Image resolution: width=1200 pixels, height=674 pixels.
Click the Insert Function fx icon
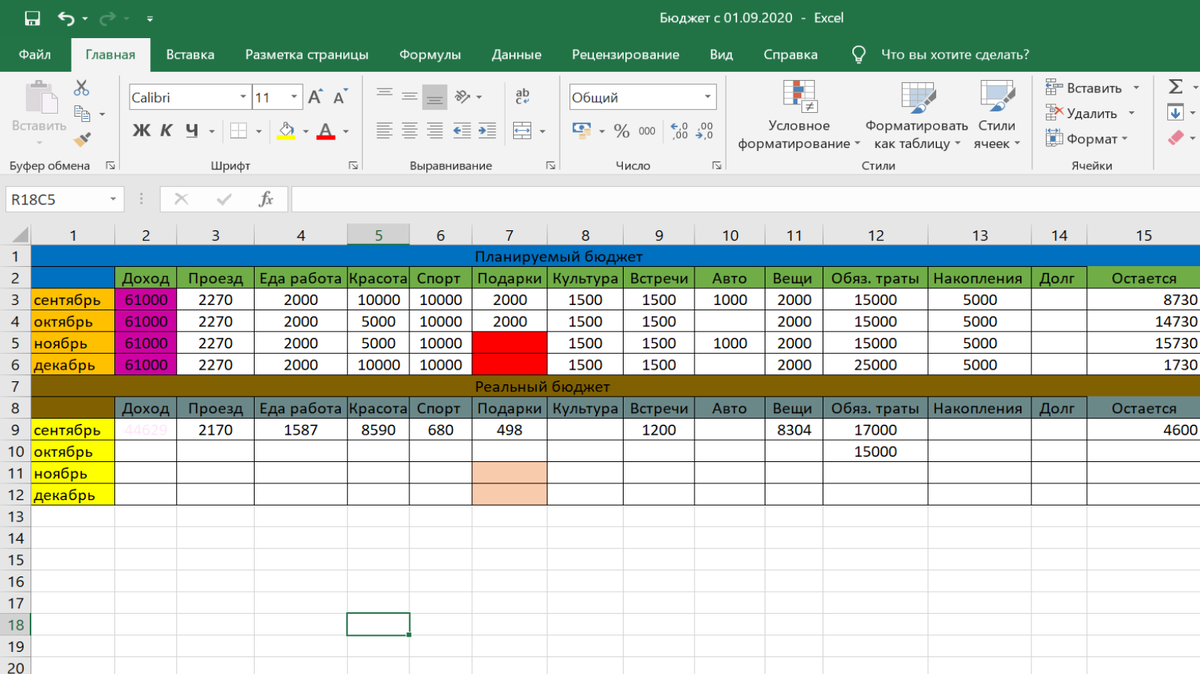[x=266, y=199]
